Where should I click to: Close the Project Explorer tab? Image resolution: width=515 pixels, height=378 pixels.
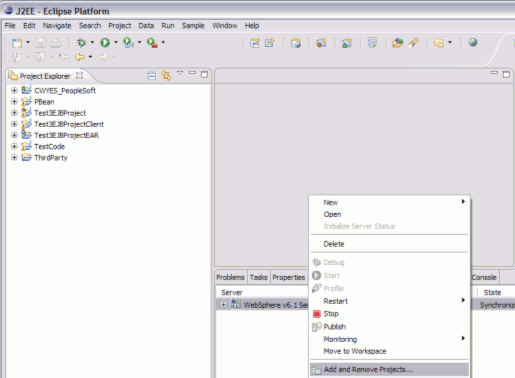79,76
